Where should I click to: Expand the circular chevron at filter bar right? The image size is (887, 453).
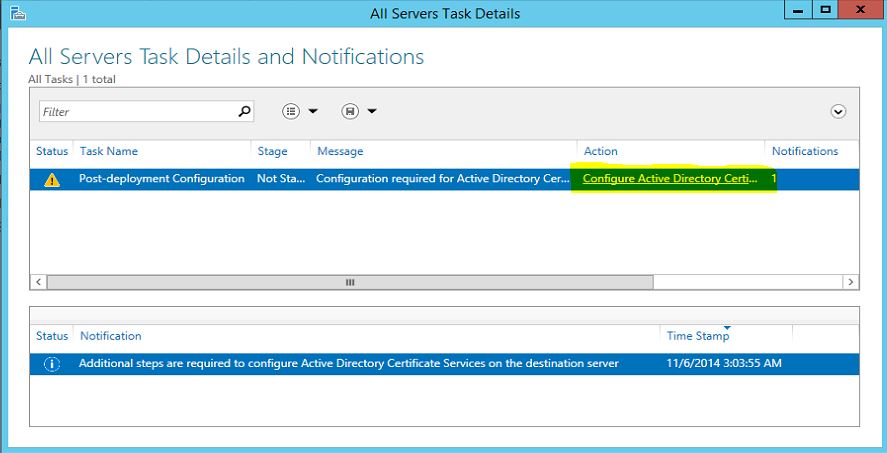point(838,111)
